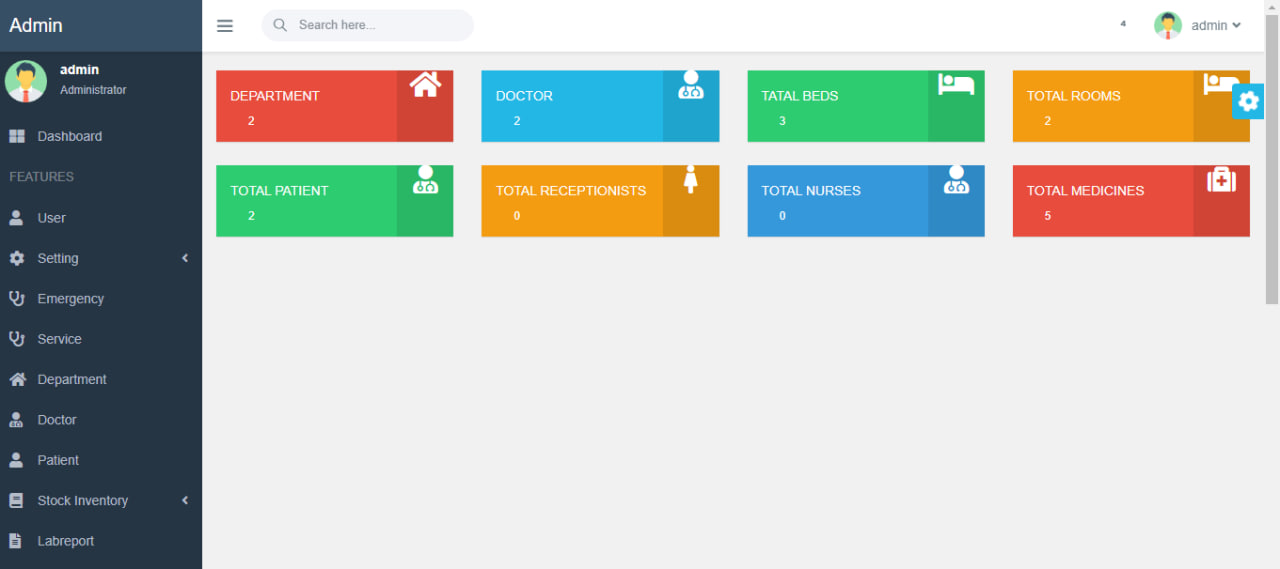Click the nurse icon on Total Nurses card
The image size is (1280, 569).
tap(956, 180)
